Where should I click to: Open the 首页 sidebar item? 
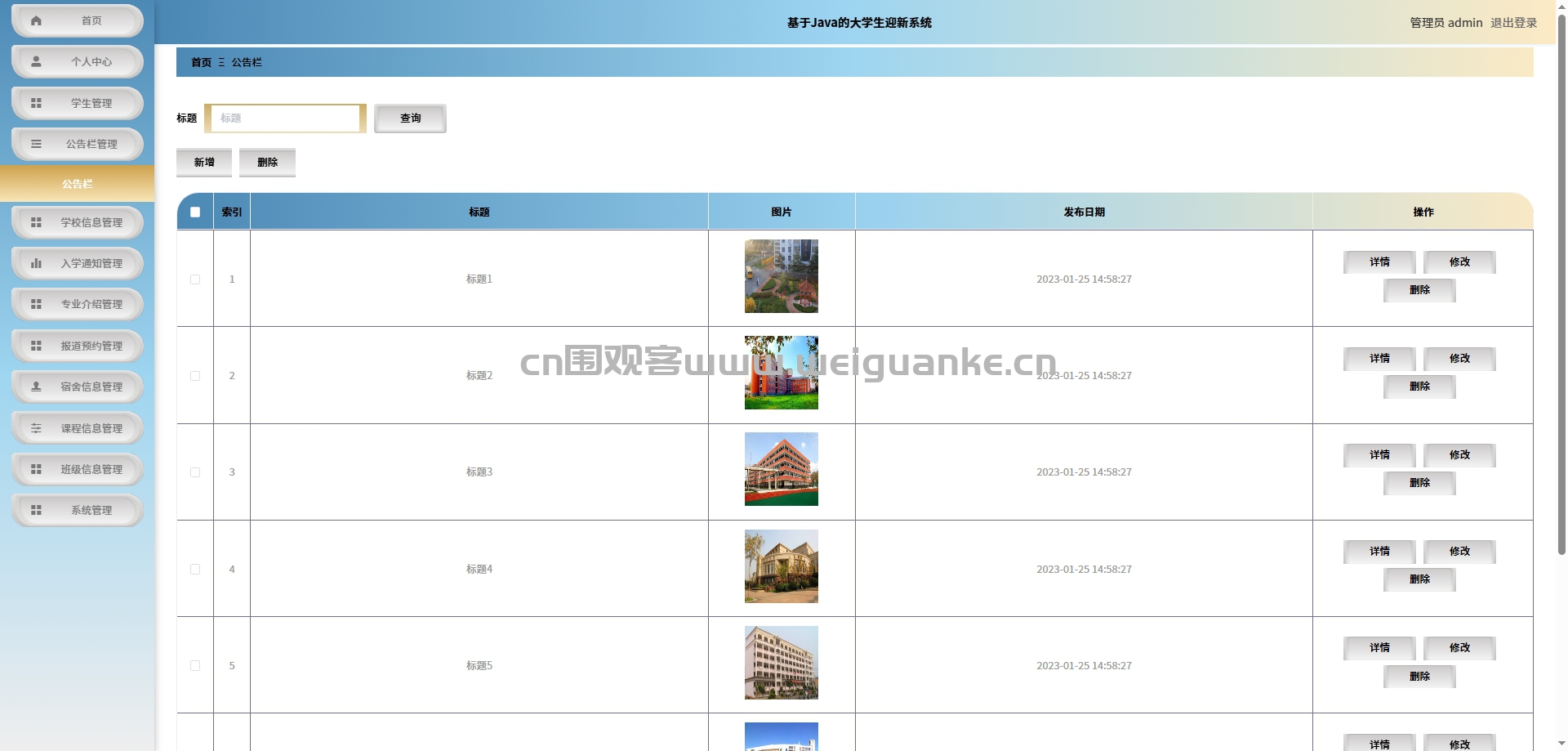(78, 21)
